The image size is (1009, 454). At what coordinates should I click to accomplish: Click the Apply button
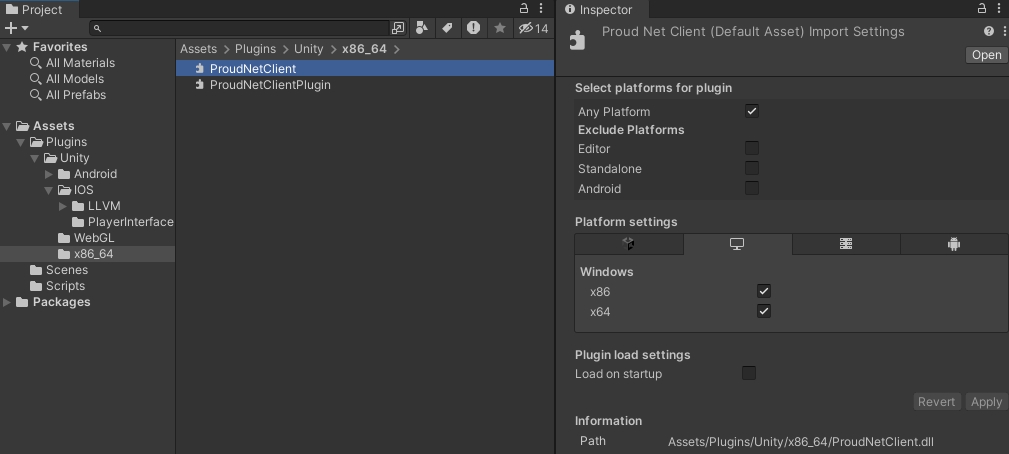coord(986,401)
